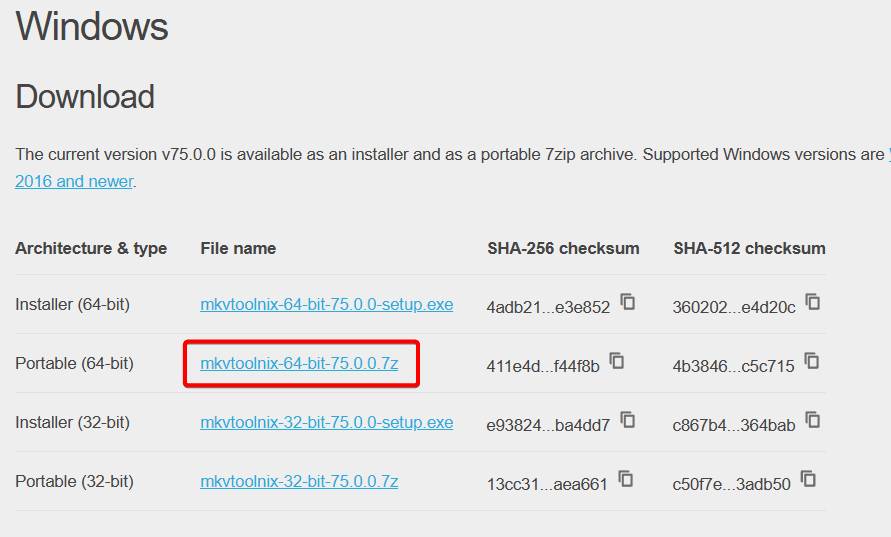
Task: Copy SHA-256 checksum for 64-bit portable
Action: point(617,361)
